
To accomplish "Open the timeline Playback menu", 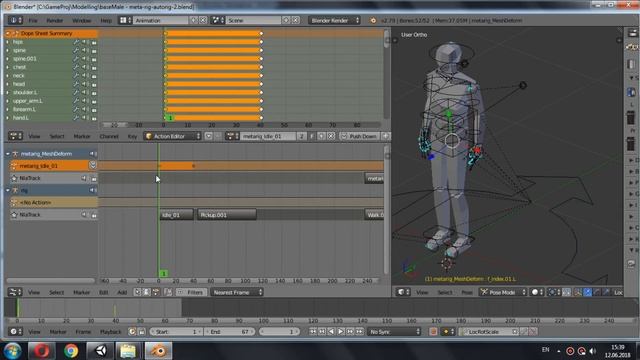I will pos(110,332).
